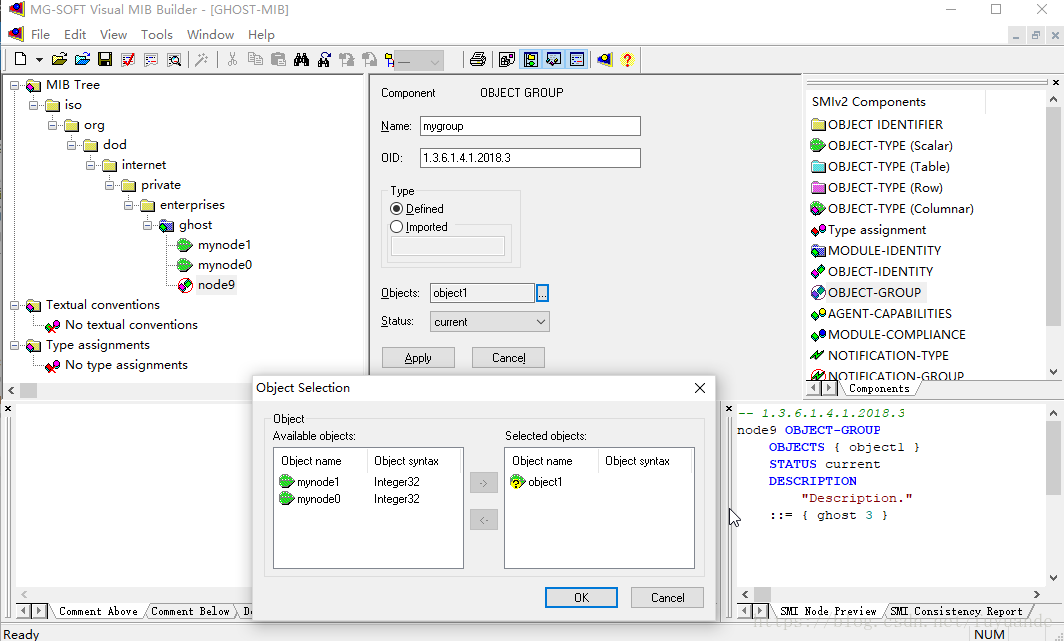The height and width of the screenshot is (641, 1064).
Task: Click the Name field containing mygroup
Action: pyautogui.click(x=530, y=126)
